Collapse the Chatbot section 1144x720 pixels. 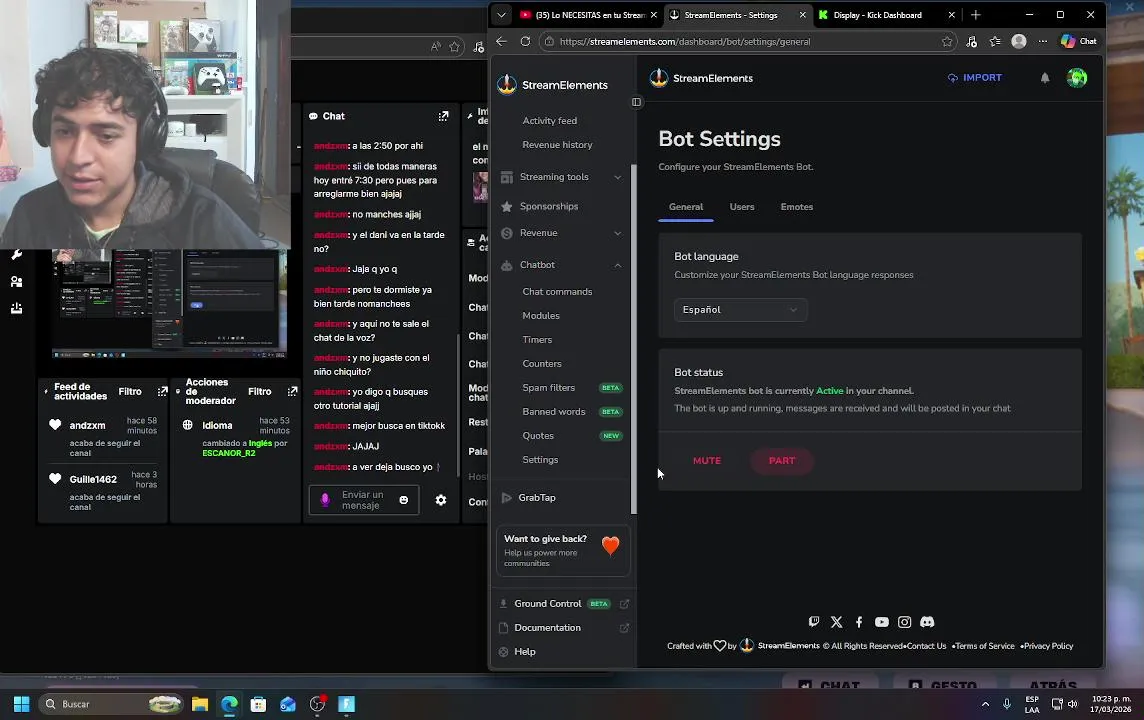[561, 266]
